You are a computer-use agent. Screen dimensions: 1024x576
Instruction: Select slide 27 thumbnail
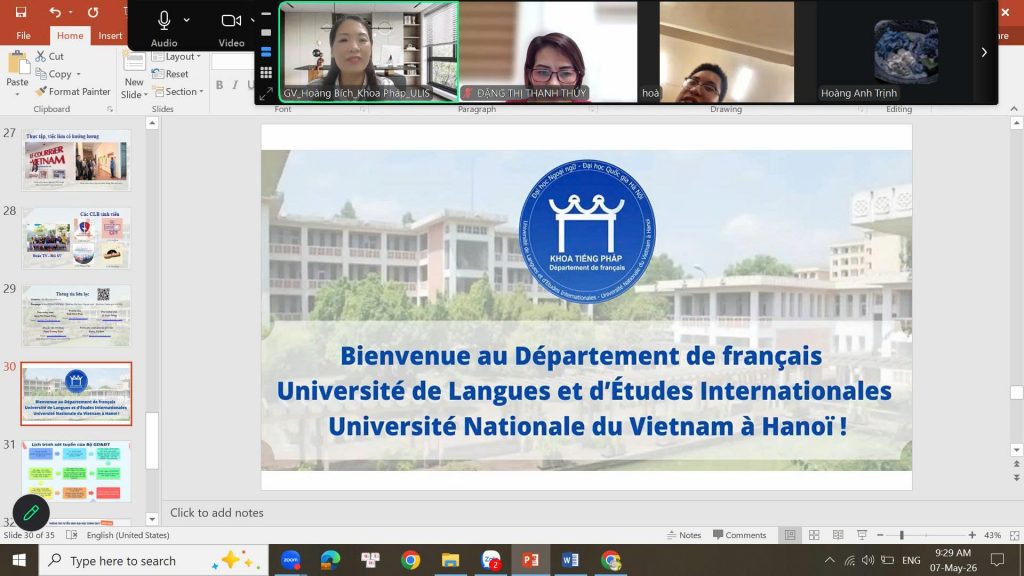pyautogui.click(x=76, y=160)
